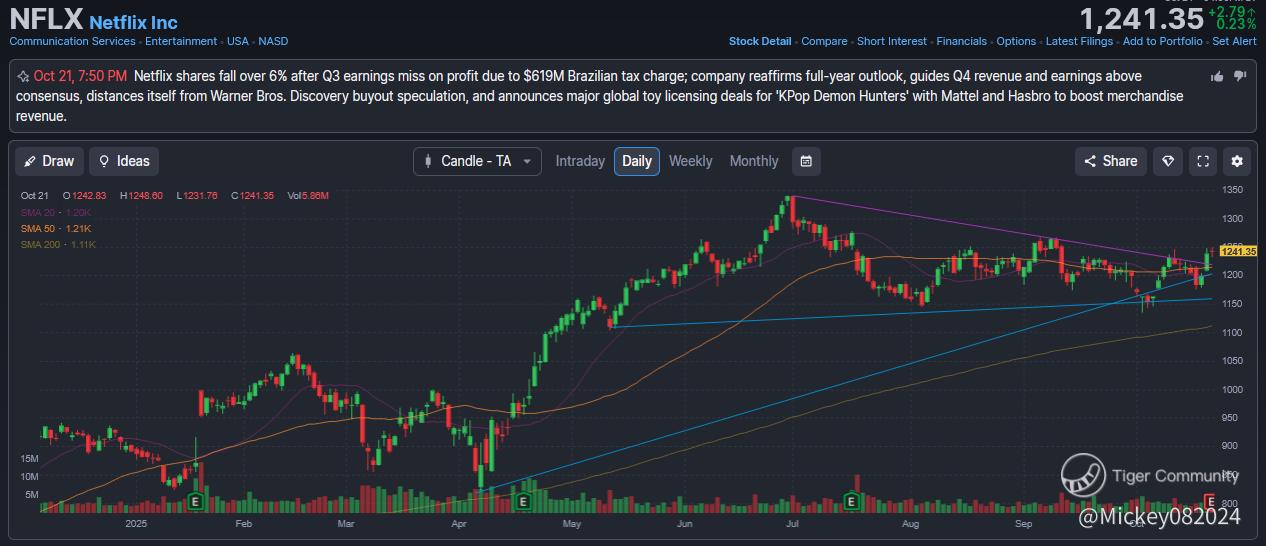Screen dimensions: 1266x546
Task: Open the date range calendar icon
Action: tap(806, 161)
